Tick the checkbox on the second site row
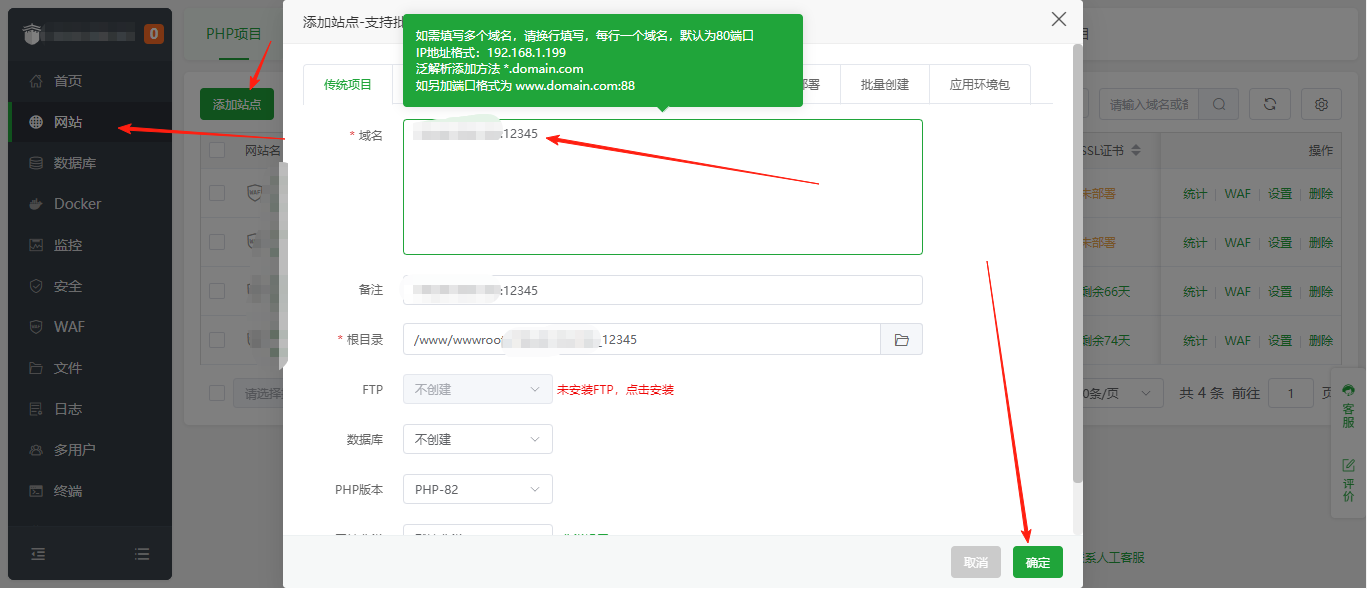This screenshot has width=1367, height=589. point(217,242)
